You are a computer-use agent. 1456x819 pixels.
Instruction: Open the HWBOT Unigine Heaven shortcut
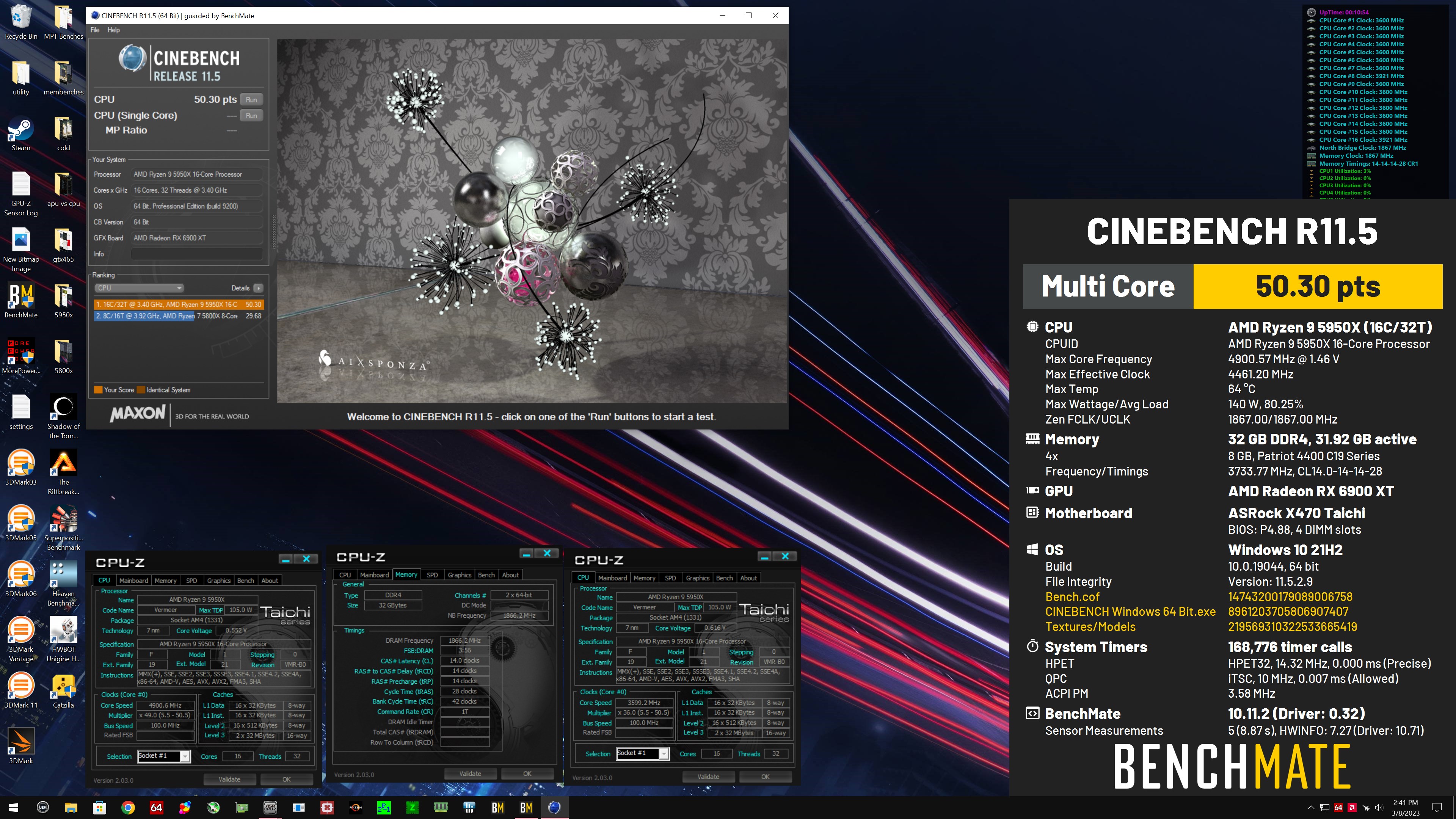click(63, 640)
